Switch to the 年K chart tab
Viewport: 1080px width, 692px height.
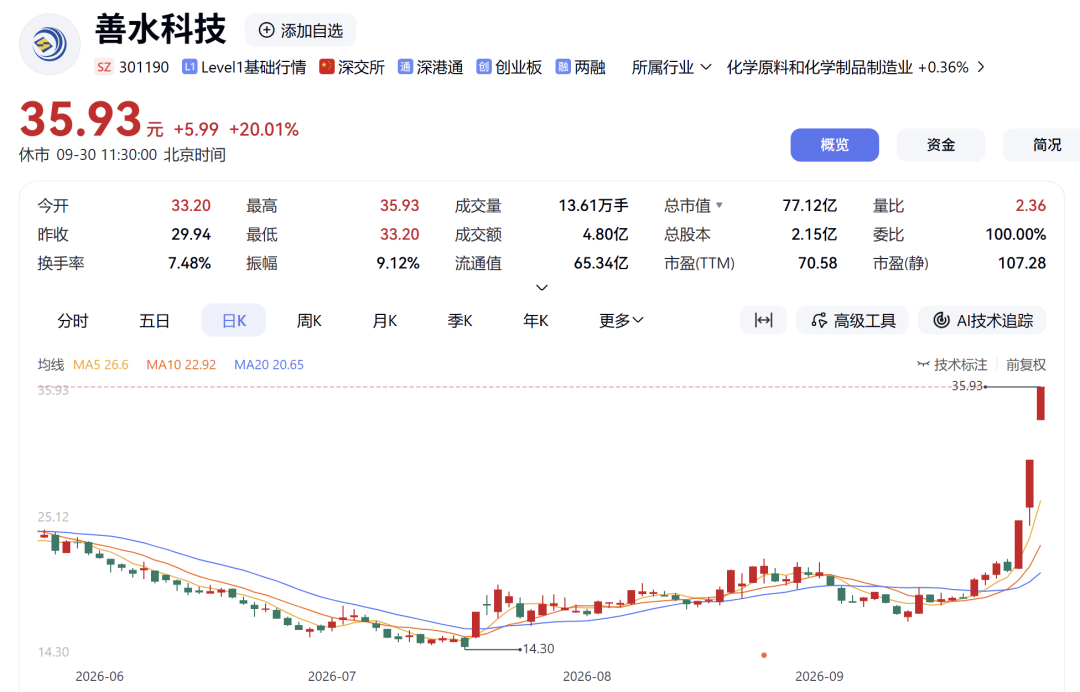[536, 320]
